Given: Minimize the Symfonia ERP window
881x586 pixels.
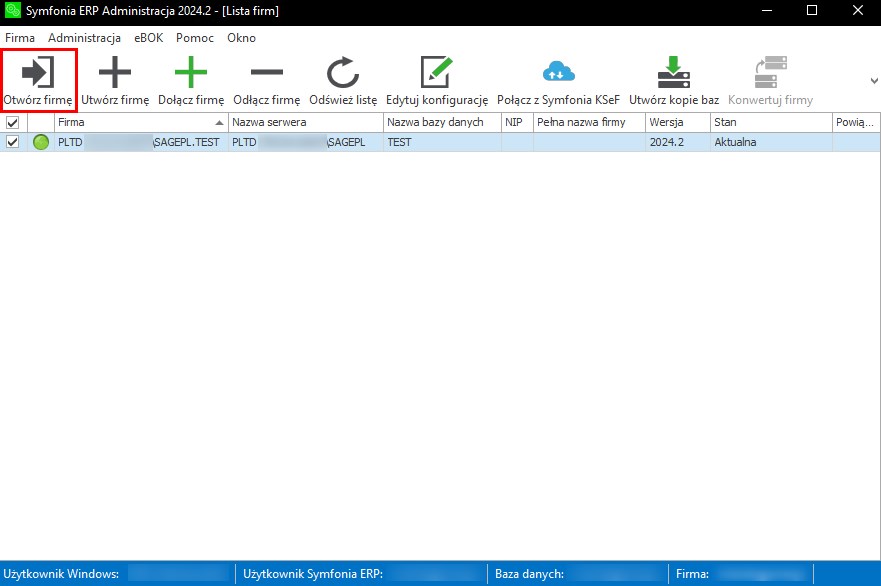Looking at the screenshot, I should point(767,10).
